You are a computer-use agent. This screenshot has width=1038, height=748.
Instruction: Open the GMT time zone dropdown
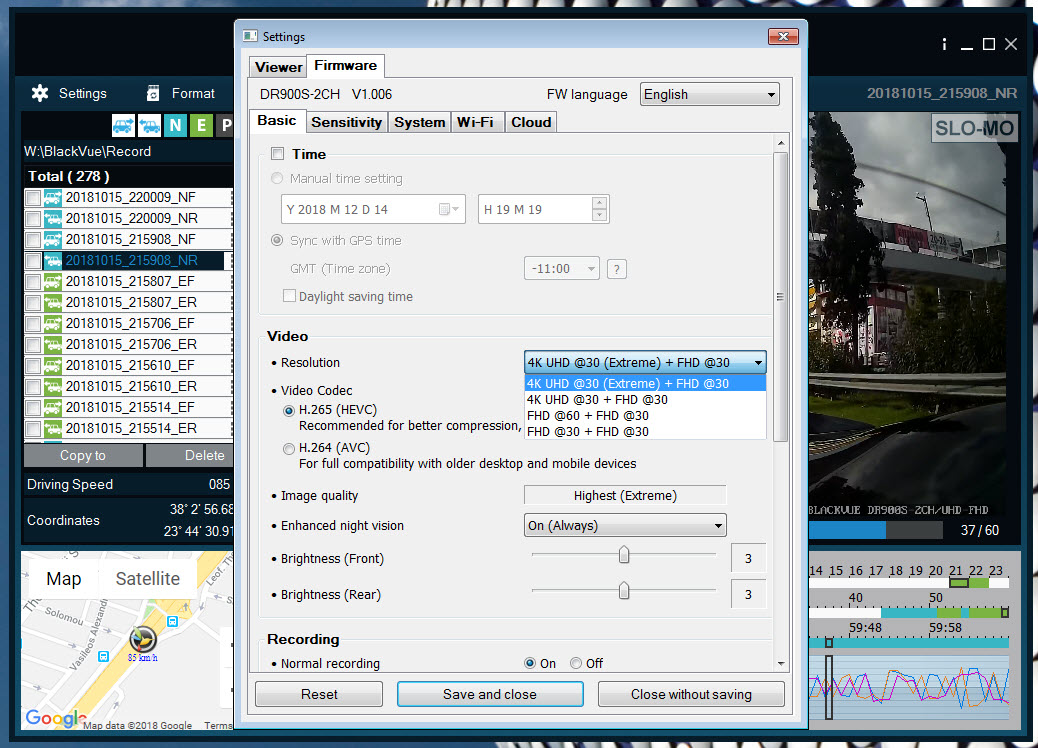coord(561,269)
